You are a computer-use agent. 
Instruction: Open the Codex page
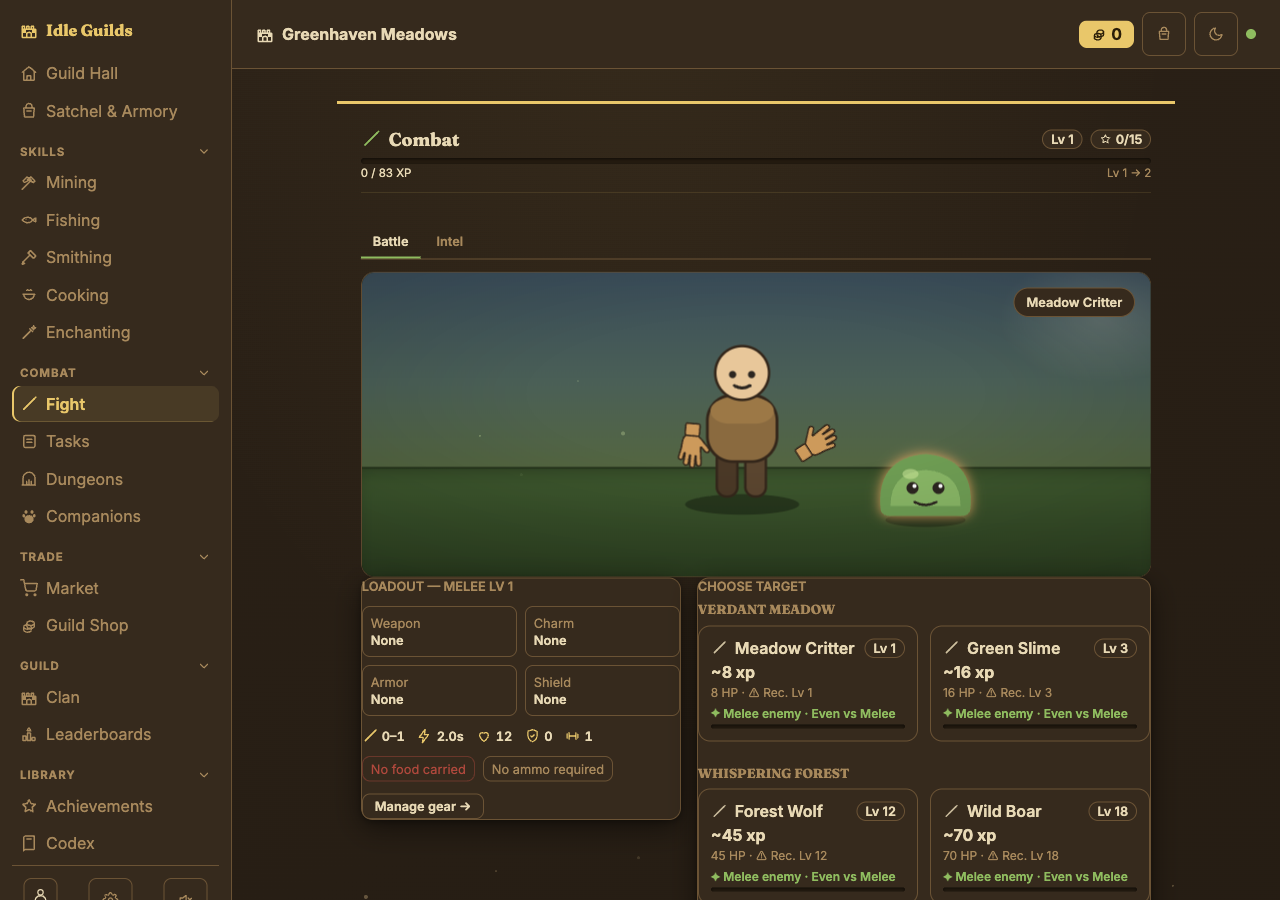[115, 843]
